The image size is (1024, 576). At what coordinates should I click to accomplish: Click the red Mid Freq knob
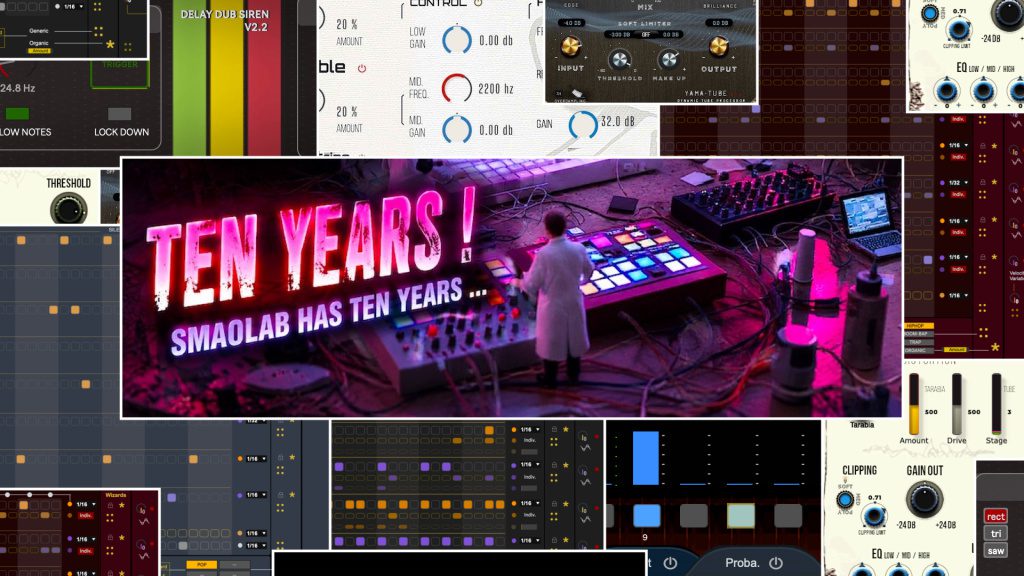[456, 88]
